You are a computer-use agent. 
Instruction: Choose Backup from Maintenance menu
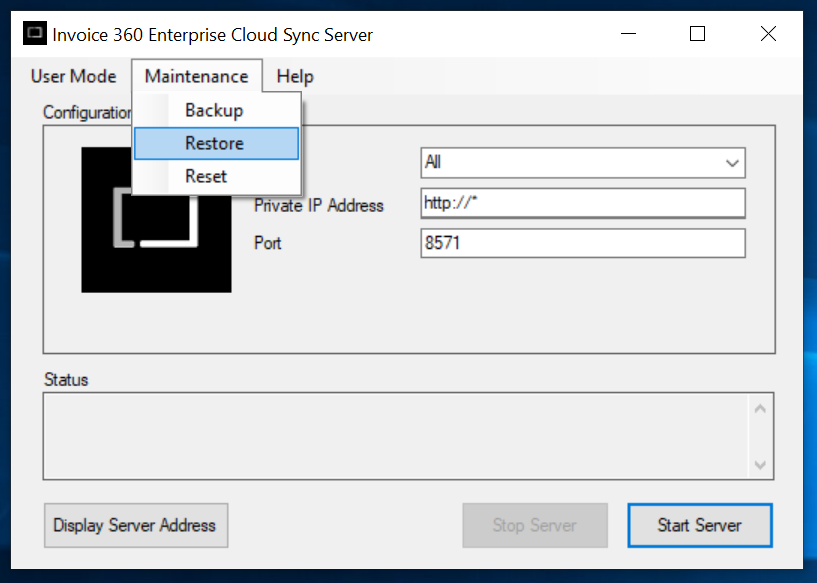tap(216, 110)
